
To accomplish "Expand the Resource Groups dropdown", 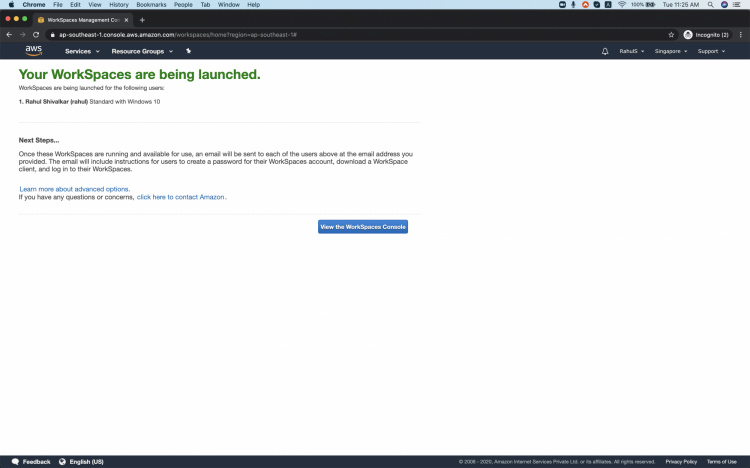I will pyautogui.click(x=142, y=51).
